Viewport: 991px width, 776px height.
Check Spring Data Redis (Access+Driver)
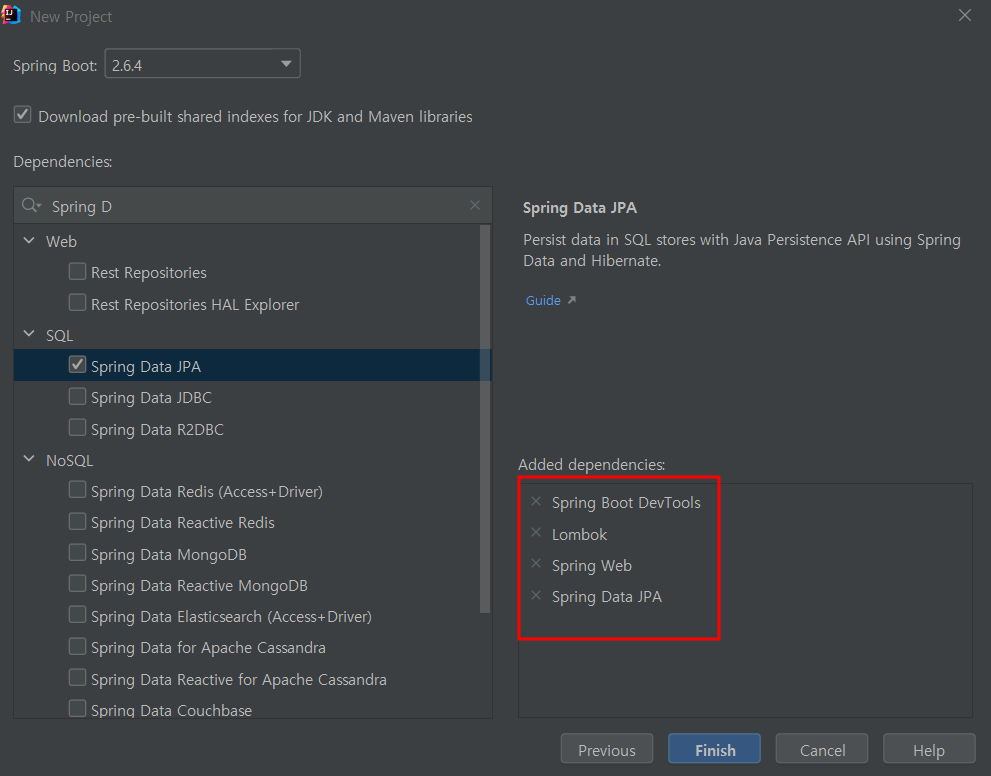(77, 490)
